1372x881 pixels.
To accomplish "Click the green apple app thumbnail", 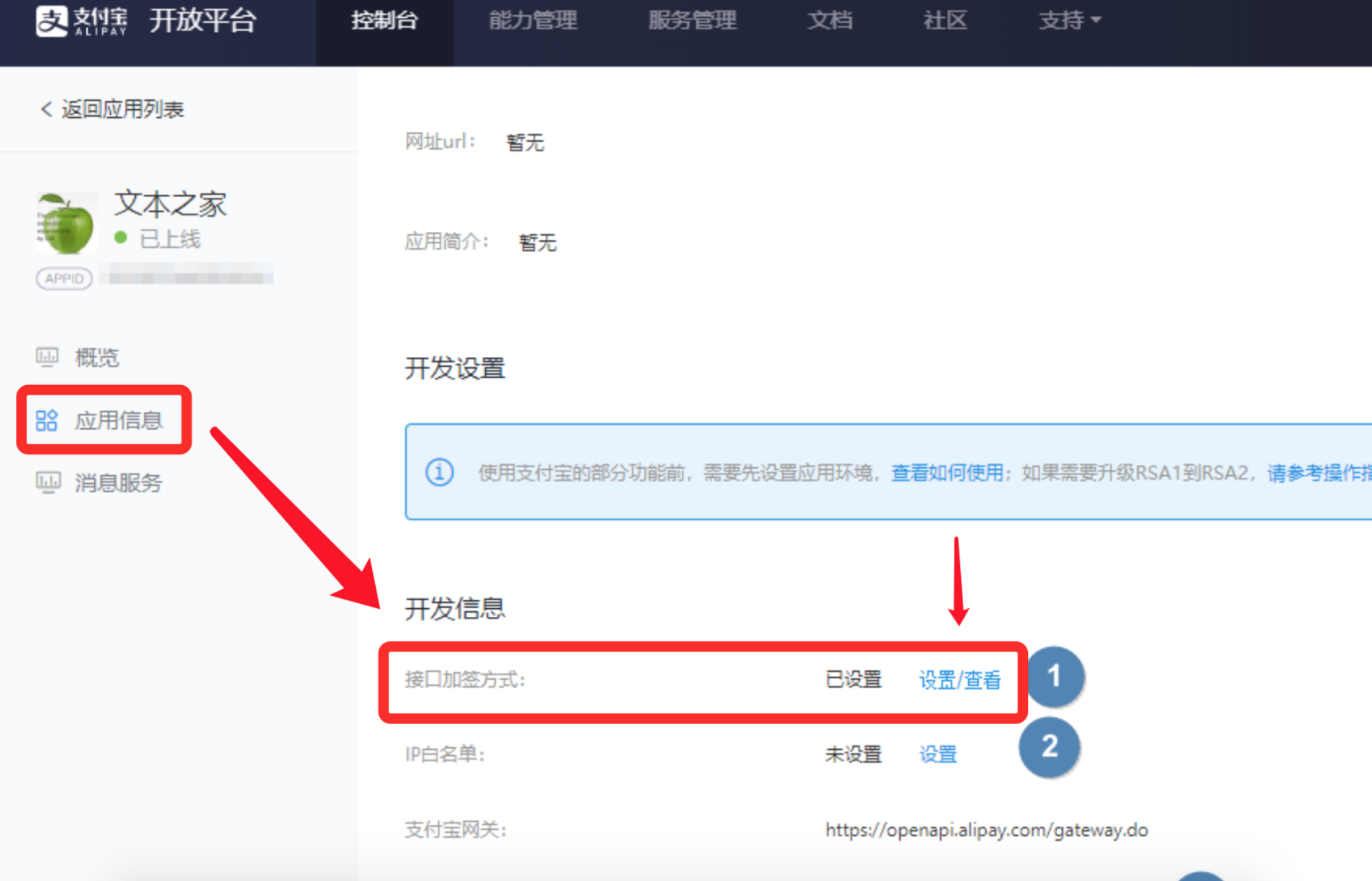I will (66, 222).
